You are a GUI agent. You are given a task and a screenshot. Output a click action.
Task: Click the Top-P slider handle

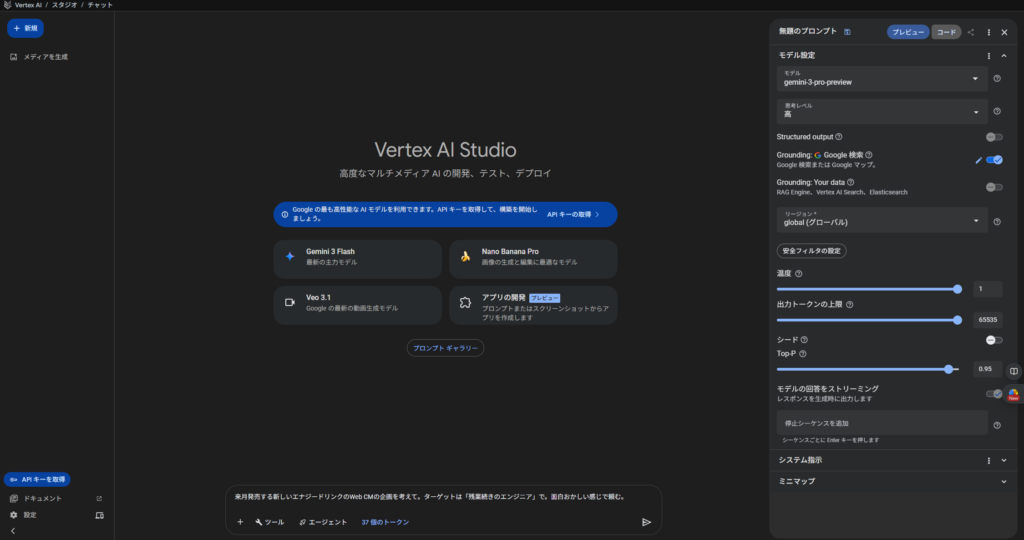coord(948,369)
